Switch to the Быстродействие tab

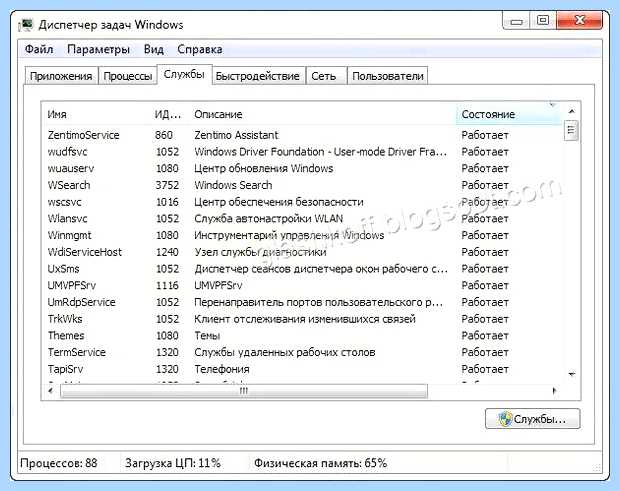[x=258, y=76]
